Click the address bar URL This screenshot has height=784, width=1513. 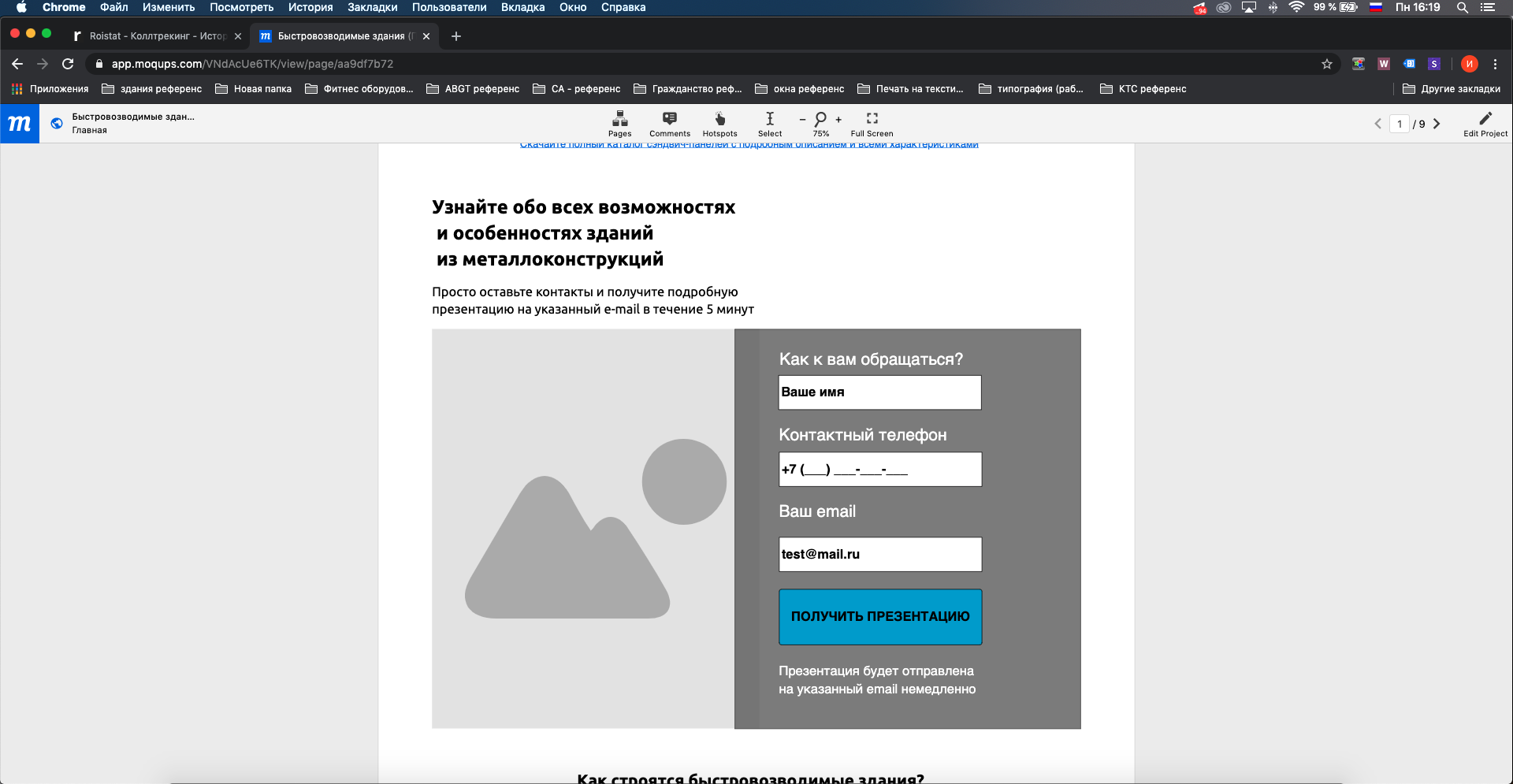pos(252,64)
